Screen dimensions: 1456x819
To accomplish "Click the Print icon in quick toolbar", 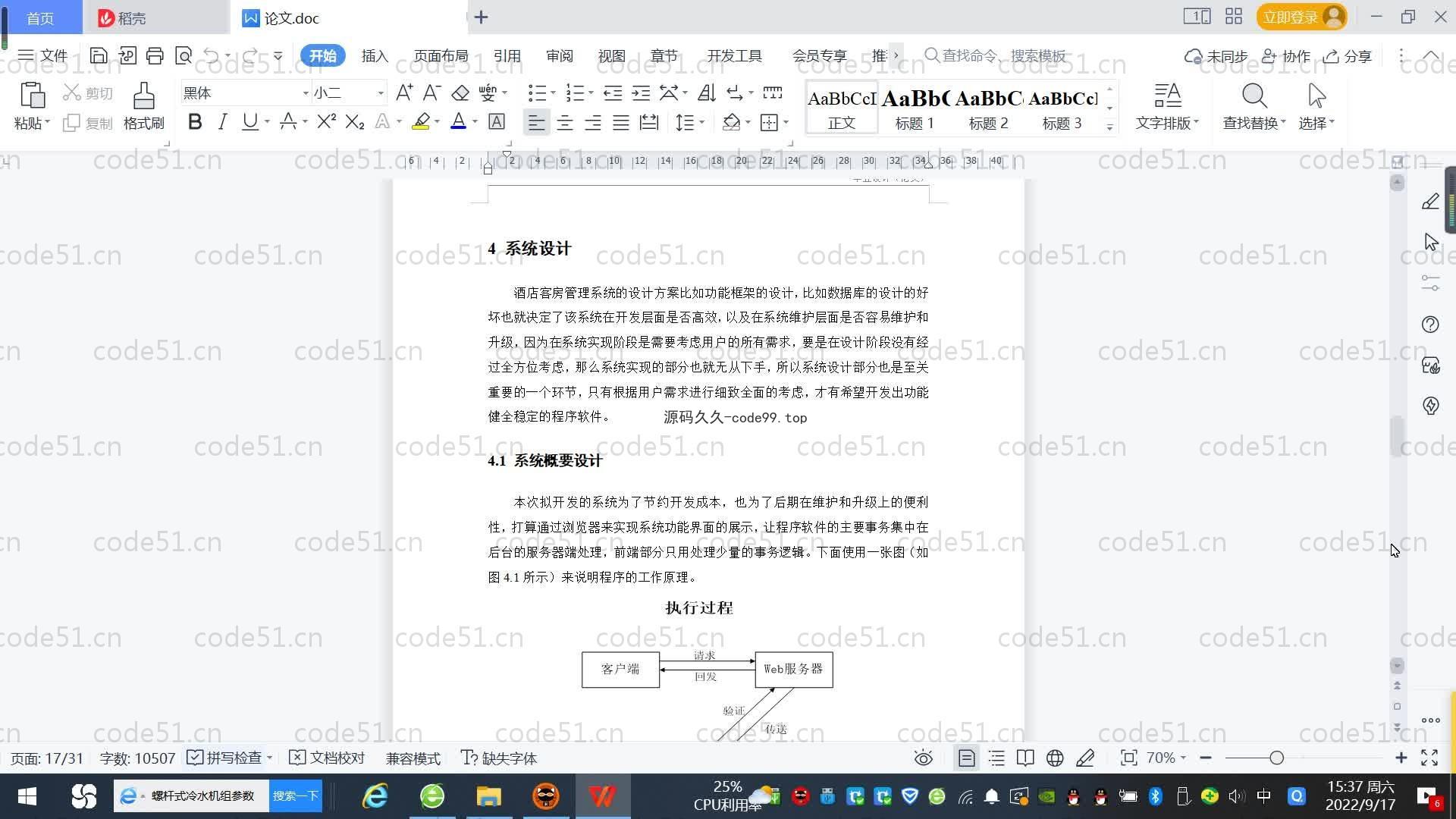I will (155, 55).
